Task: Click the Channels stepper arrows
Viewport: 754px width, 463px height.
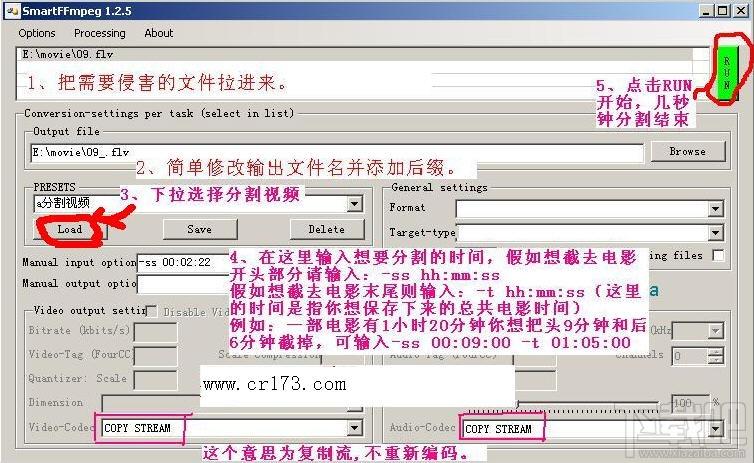Action: coord(716,356)
